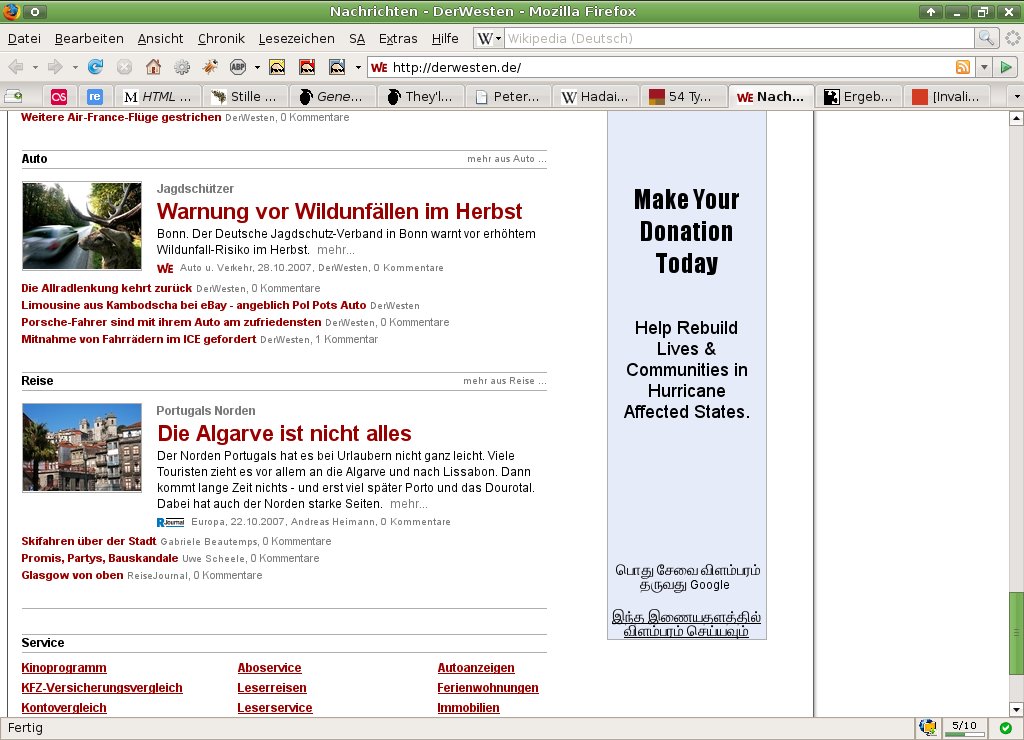Go back with the Back arrow button
Image resolution: width=1024 pixels, height=740 pixels.
point(16,67)
